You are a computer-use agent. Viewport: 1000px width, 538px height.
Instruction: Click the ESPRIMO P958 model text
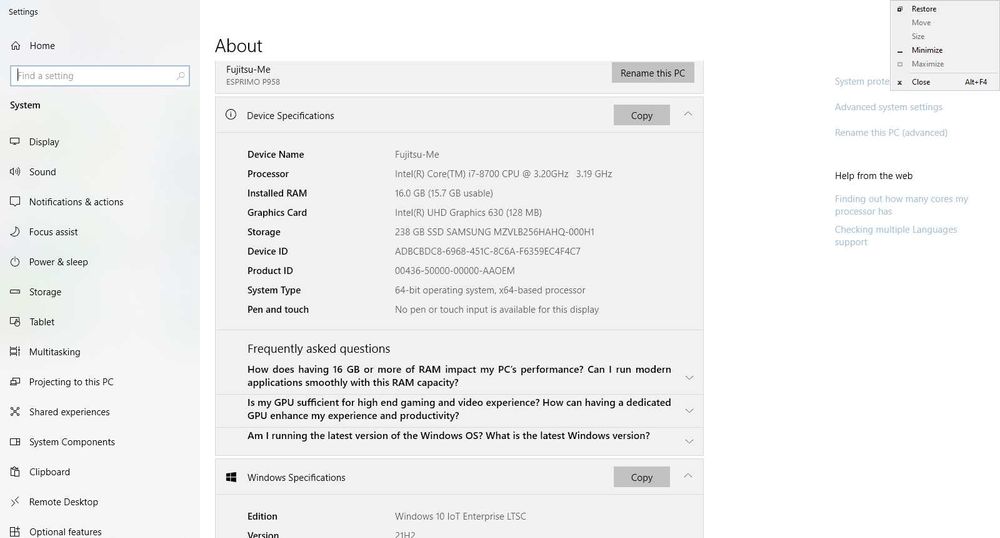pos(253,82)
